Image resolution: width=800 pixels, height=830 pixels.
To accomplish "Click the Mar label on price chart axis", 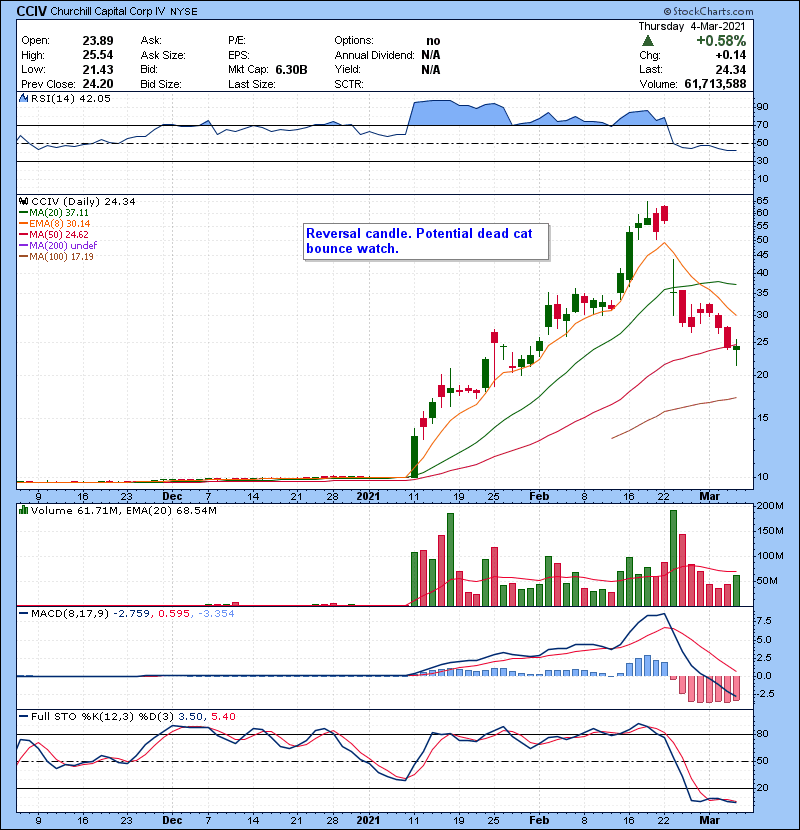I will [709, 497].
